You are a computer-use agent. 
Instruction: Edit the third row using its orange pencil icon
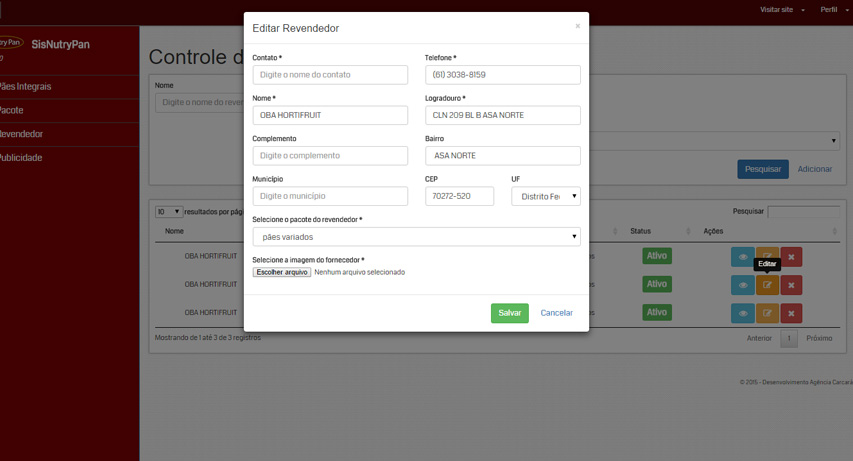pos(767,314)
